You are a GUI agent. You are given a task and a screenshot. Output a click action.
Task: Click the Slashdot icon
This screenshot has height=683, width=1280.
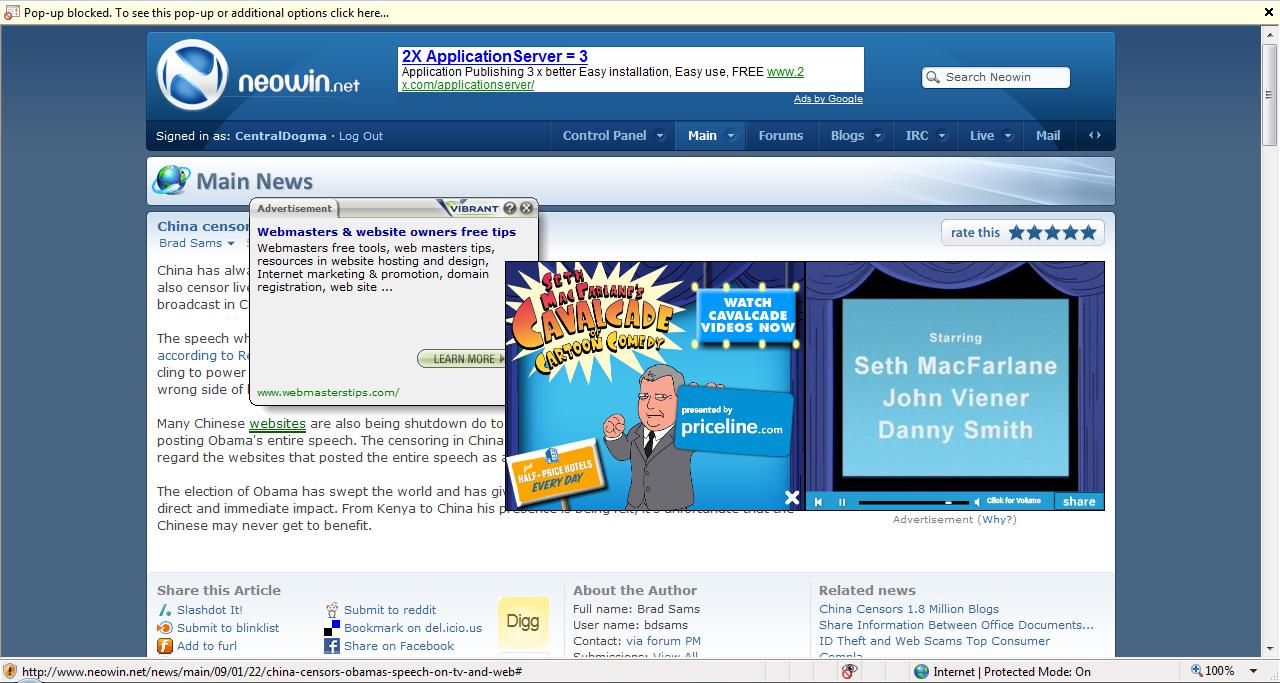166,610
